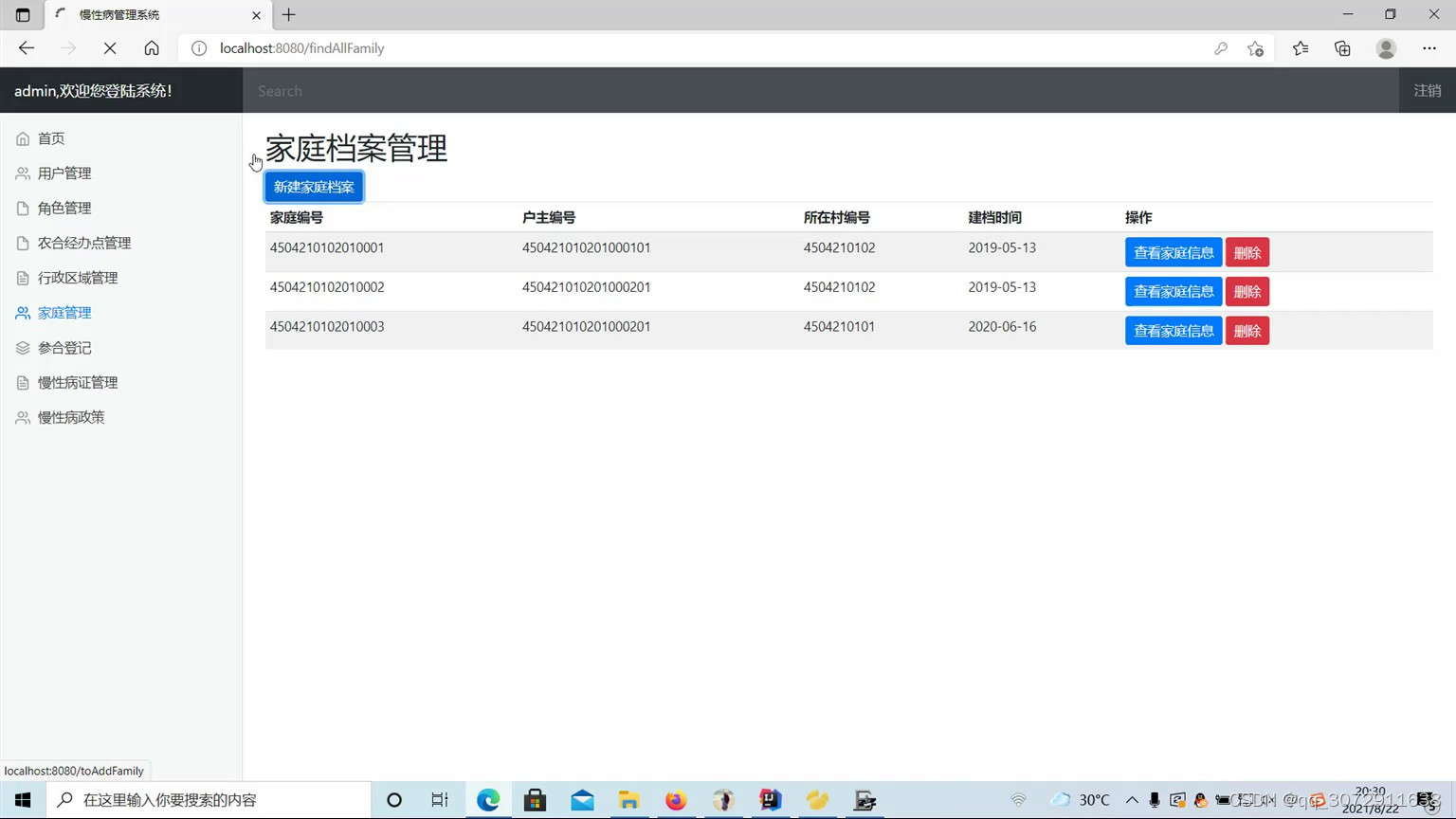Click the 慢性病证管理 document icon
Viewport: 1456px width, 819px height.
(x=23, y=383)
